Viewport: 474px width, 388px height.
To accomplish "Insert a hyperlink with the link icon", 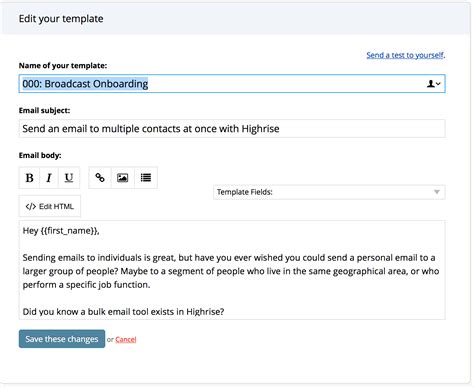I will (100, 178).
